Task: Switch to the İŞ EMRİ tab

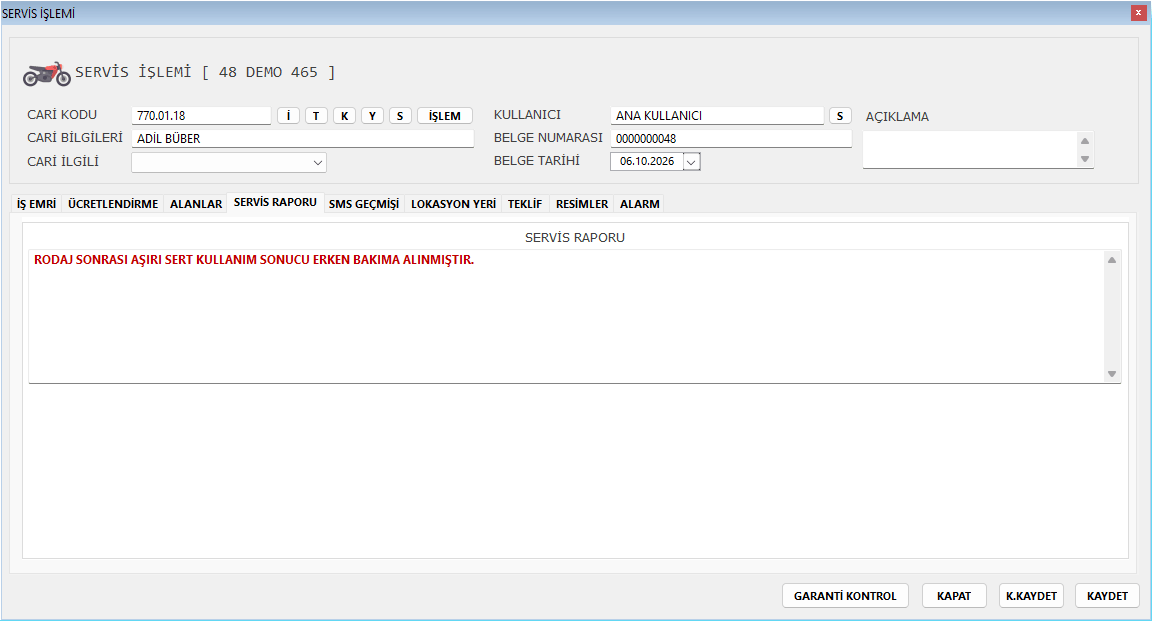Action: [37, 204]
